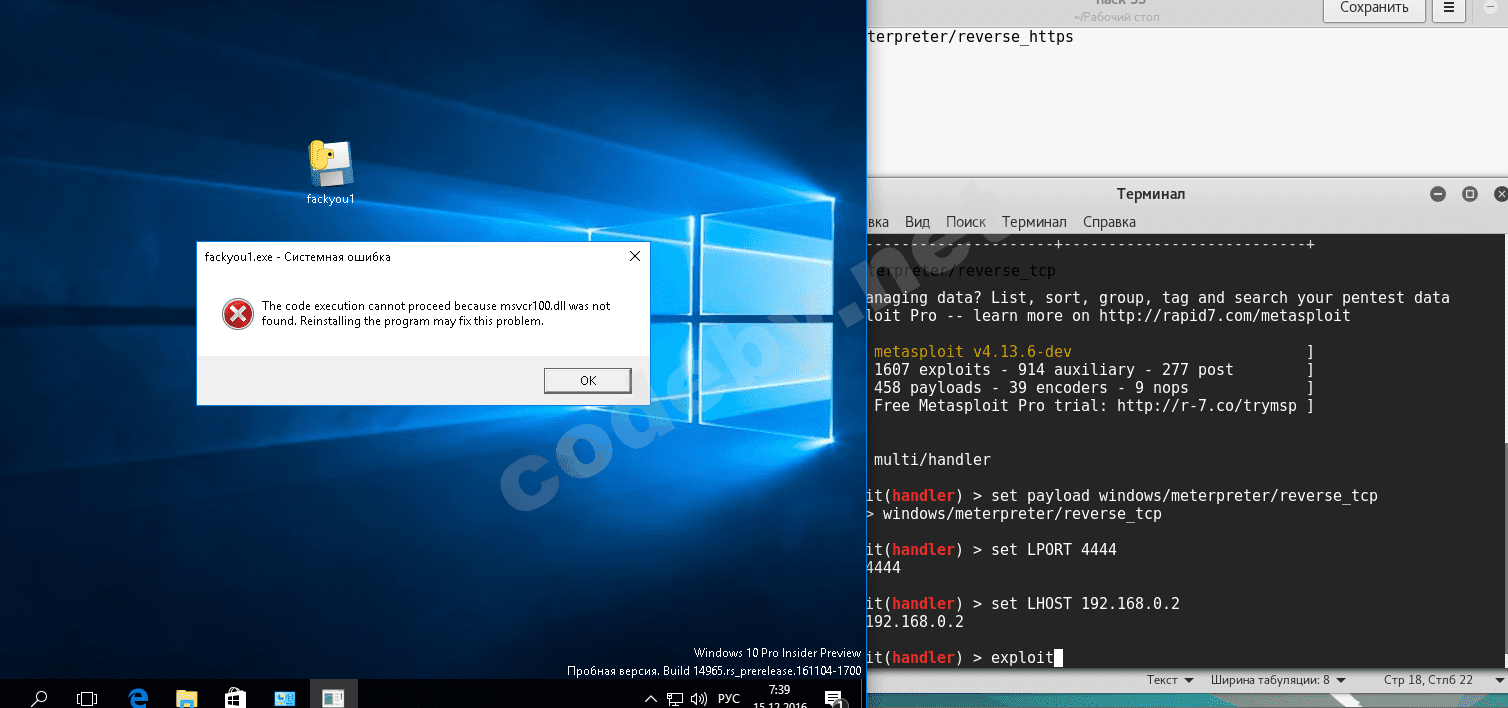The image size is (1508, 708).
Task: Click Стр 18, Стлб 22 status entry
Action: pos(1428,680)
